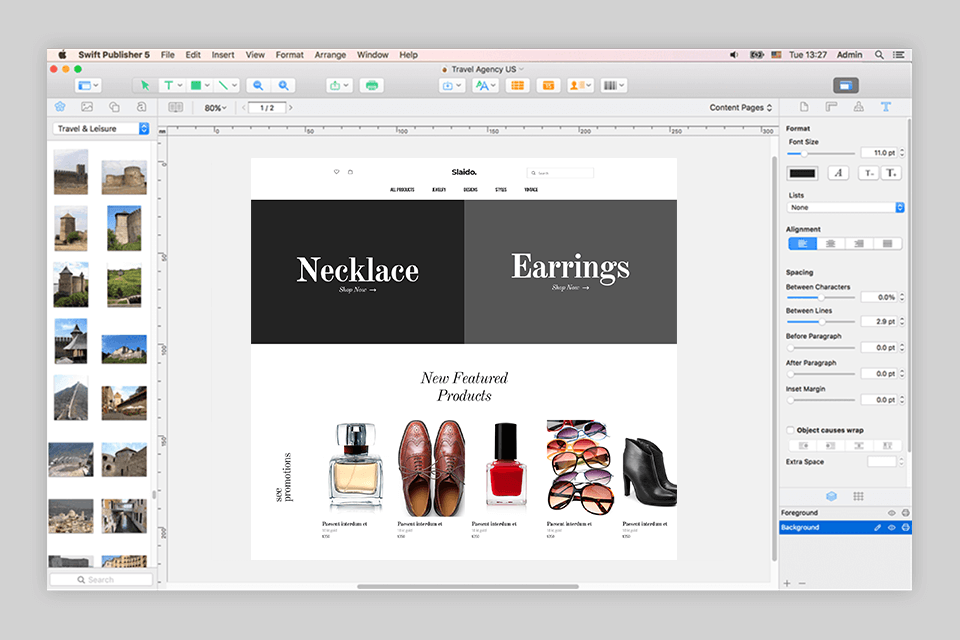Screen dimensions: 960x640
Task: Show the layers cube tab
Action: 831,496
